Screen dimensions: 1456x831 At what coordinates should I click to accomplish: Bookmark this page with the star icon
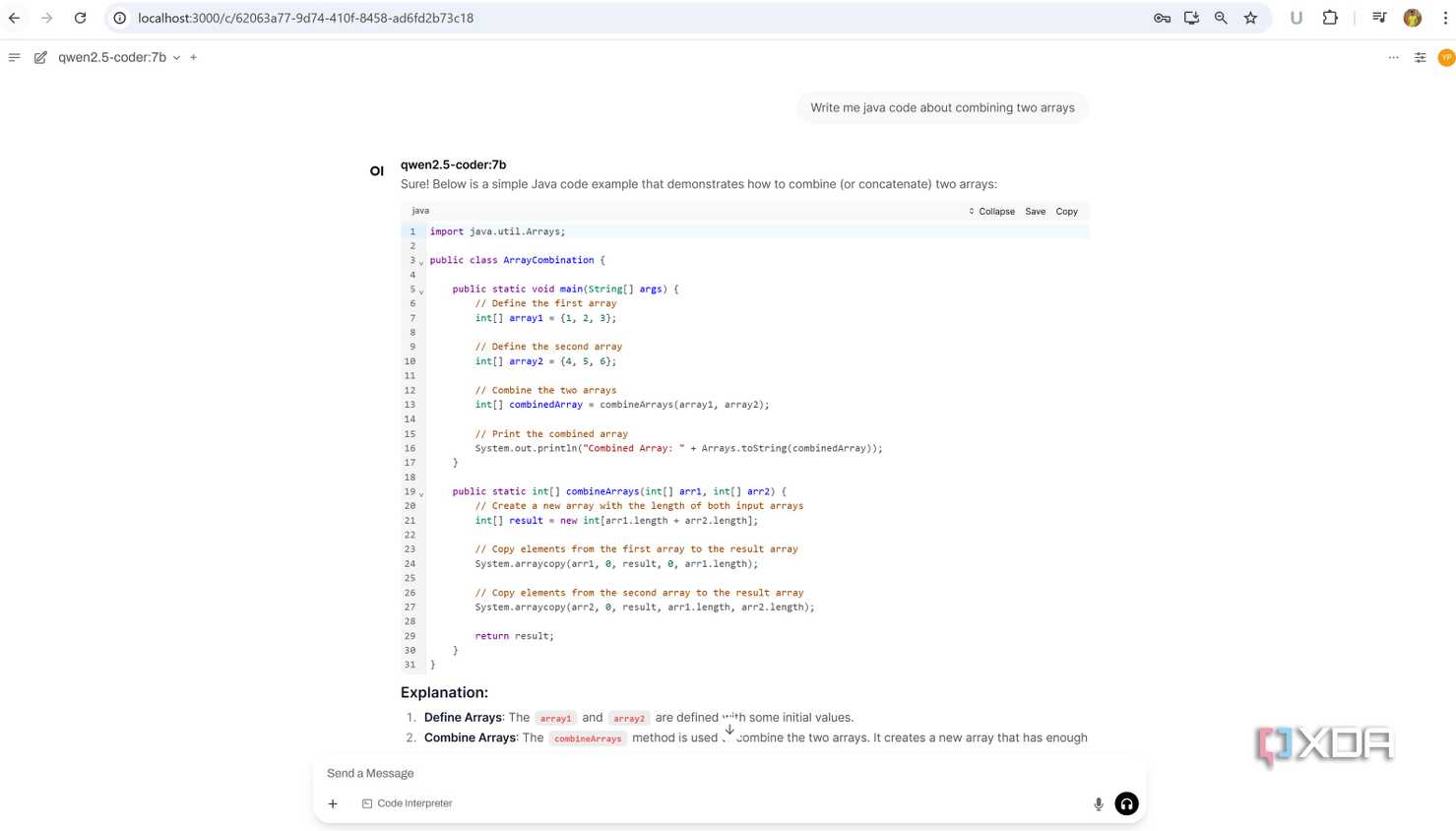coord(1250,18)
